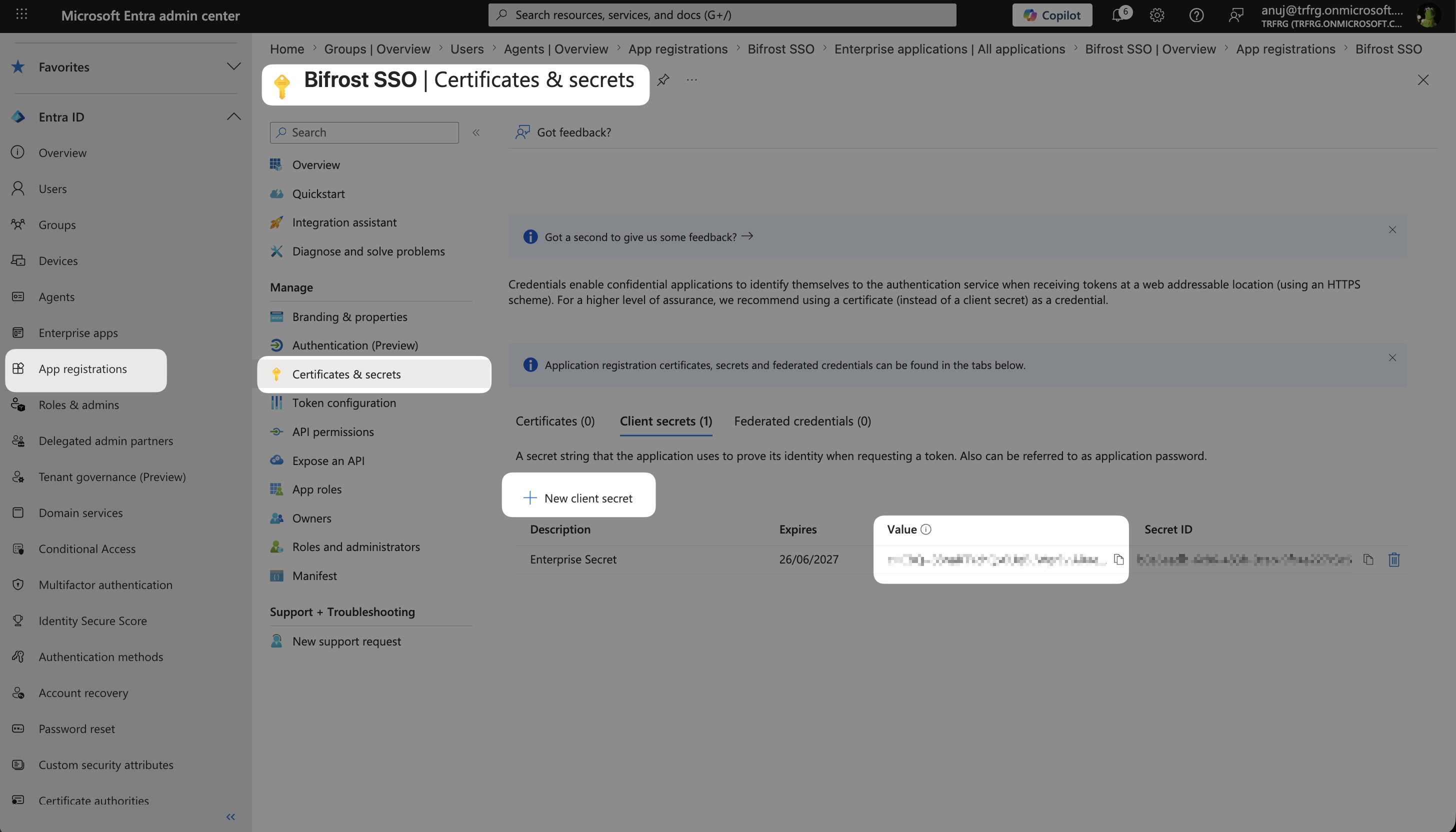Click New client secret
The width and height of the screenshot is (1456, 832).
[578, 497]
